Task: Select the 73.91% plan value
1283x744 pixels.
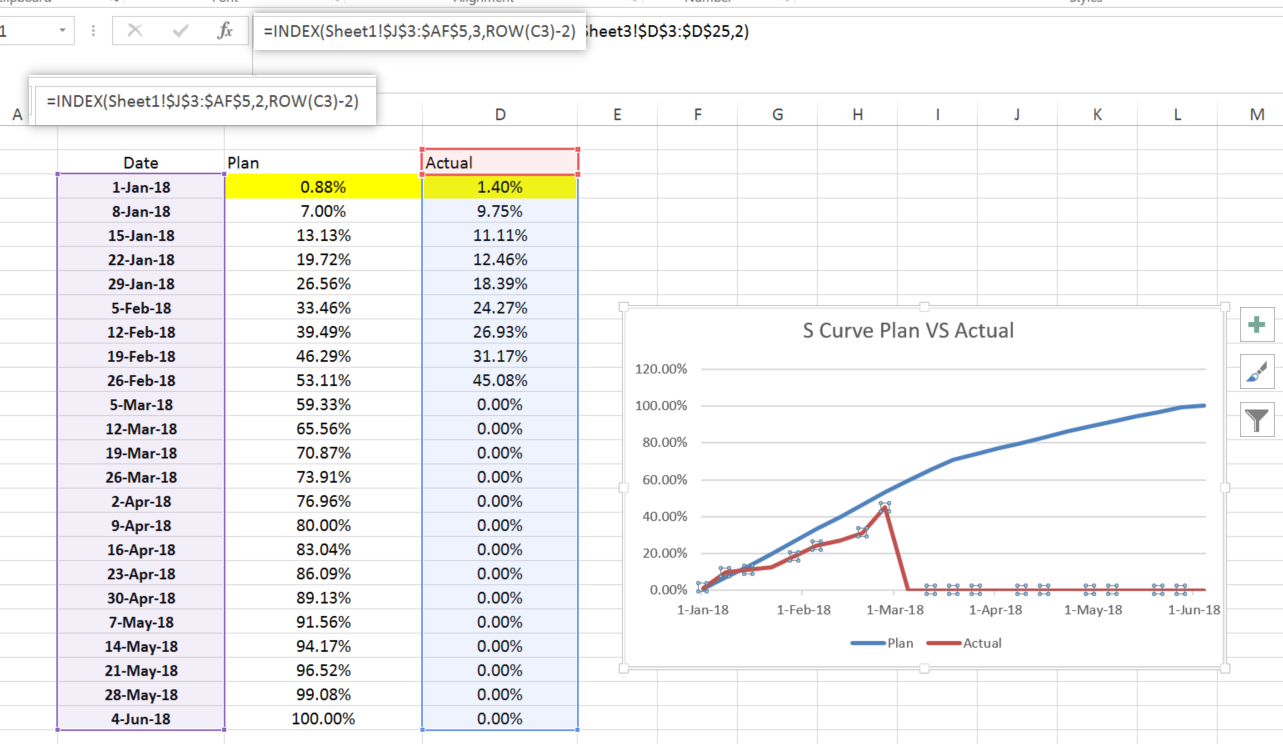Action: pyautogui.click(x=324, y=477)
